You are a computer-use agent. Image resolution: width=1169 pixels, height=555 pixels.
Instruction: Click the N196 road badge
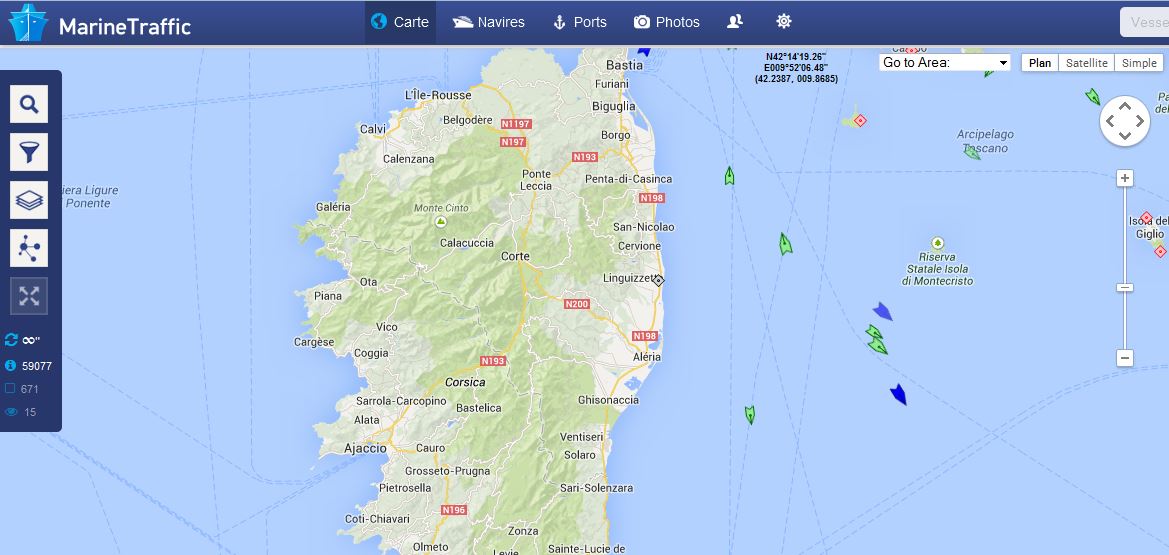click(x=453, y=510)
